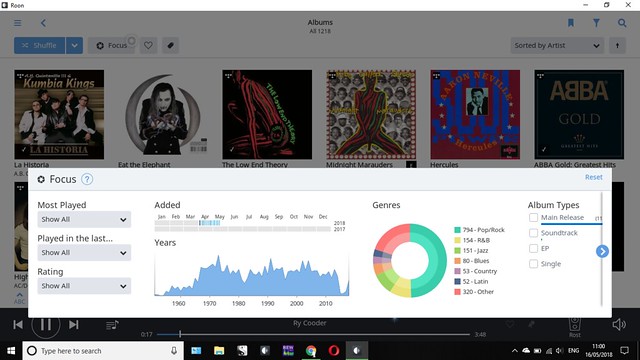Image resolution: width=640 pixels, height=360 pixels.
Task: Select Country genre in legend
Action: click(x=476, y=271)
